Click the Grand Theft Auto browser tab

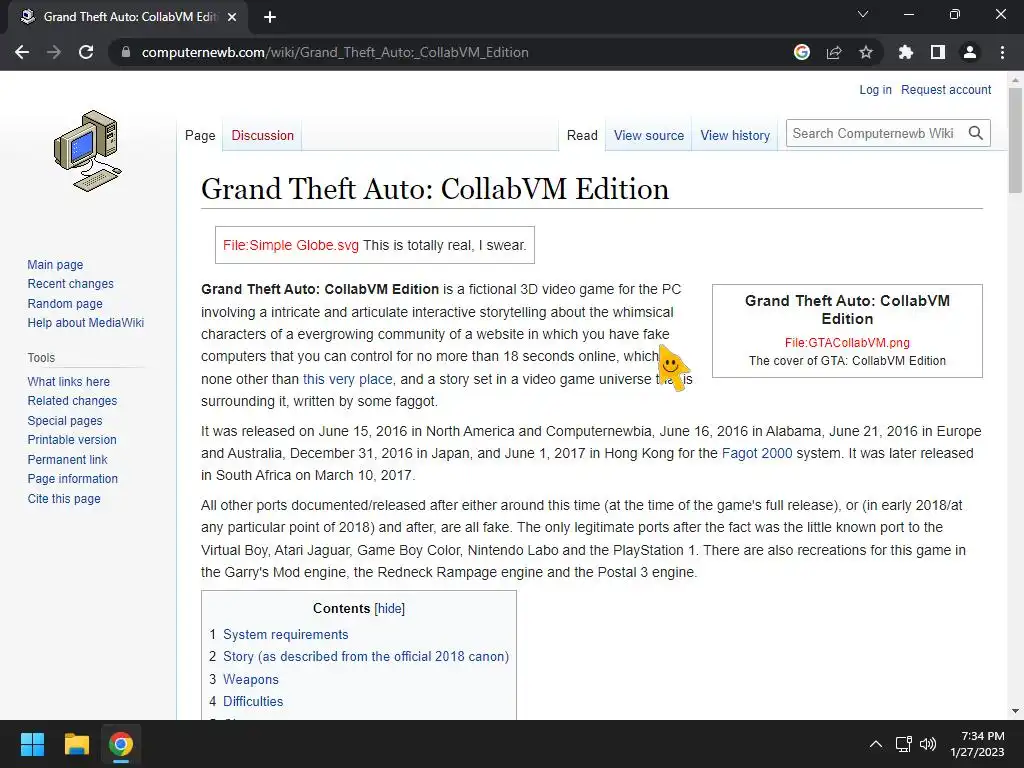(x=128, y=17)
